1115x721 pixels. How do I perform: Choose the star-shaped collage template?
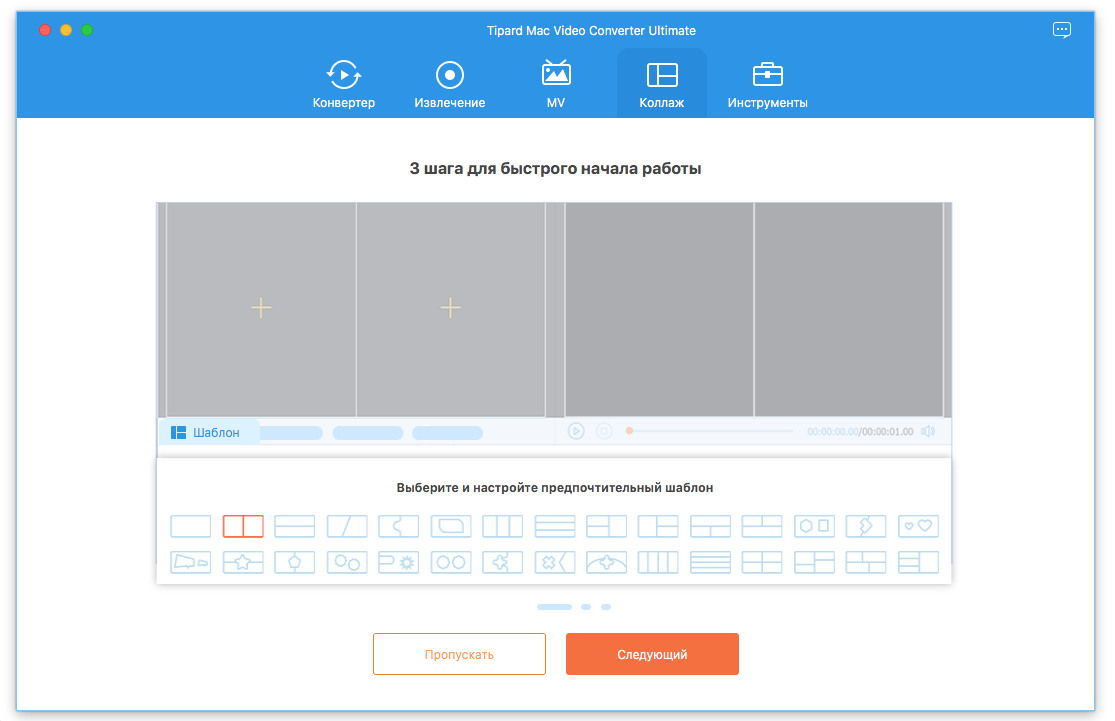coord(243,562)
